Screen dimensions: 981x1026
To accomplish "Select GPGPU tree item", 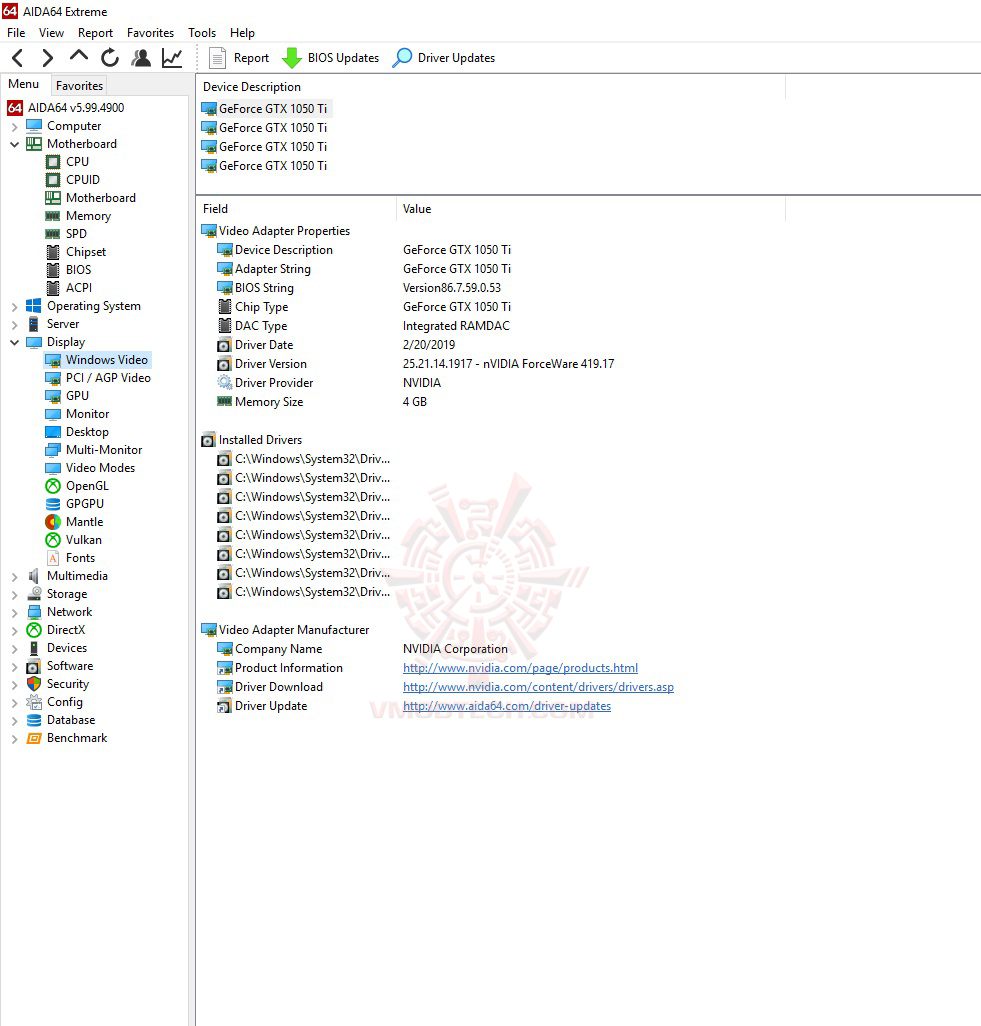I will [84, 504].
